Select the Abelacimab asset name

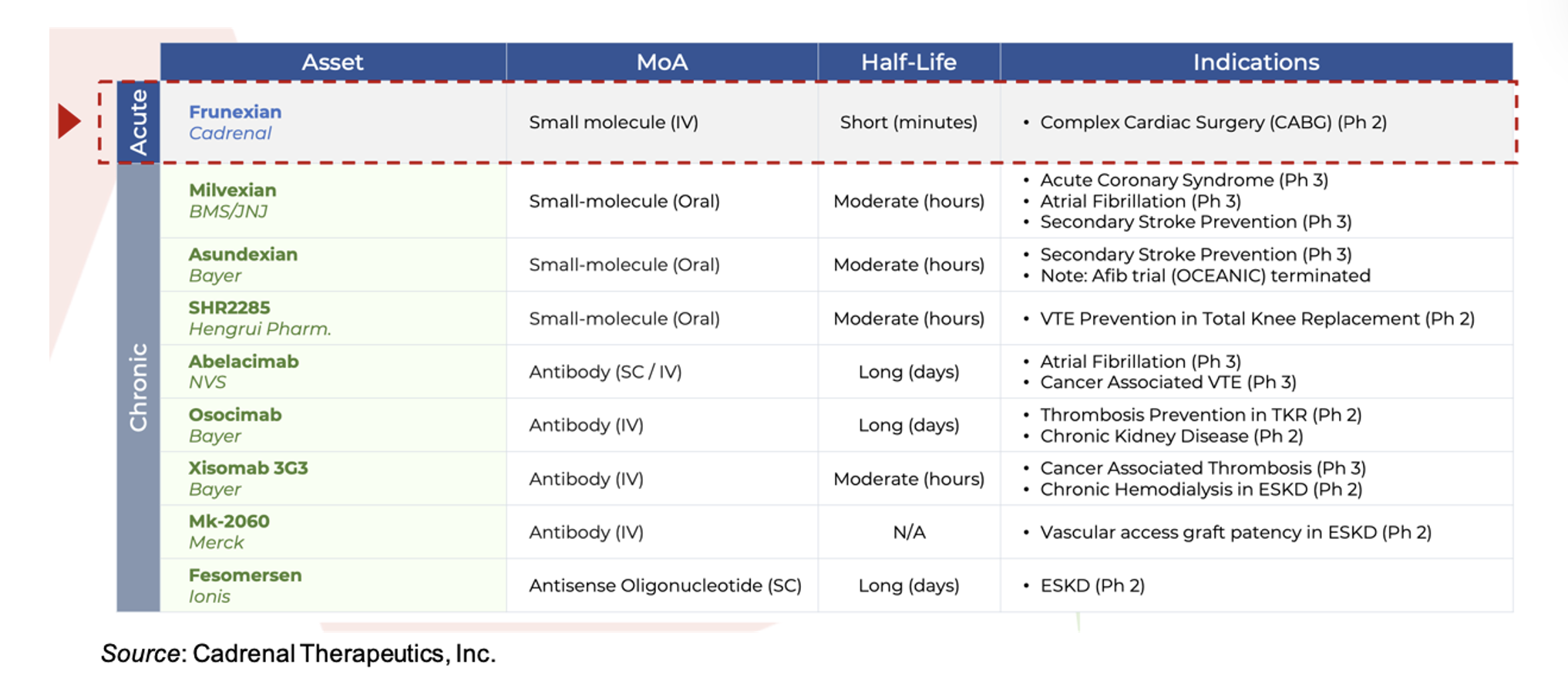pyautogui.click(x=244, y=362)
